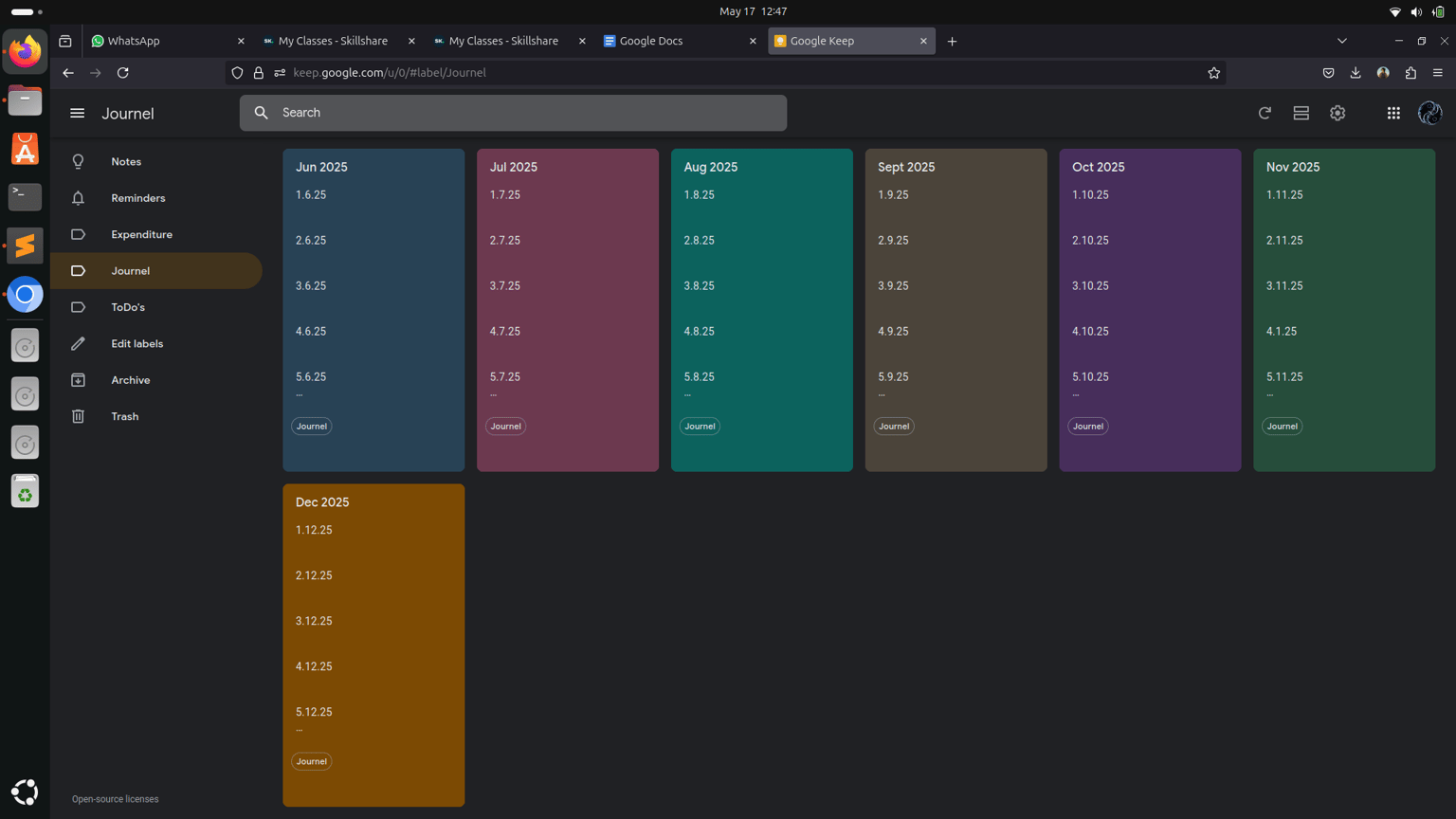This screenshot has height=819, width=1456.
Task: Open the Google apps grid icon
Action: 1393,113
